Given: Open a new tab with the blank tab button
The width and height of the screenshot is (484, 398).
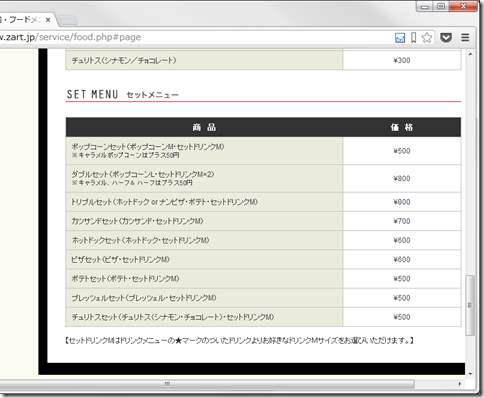Looking at the screenshot, I should pos(68,20).
